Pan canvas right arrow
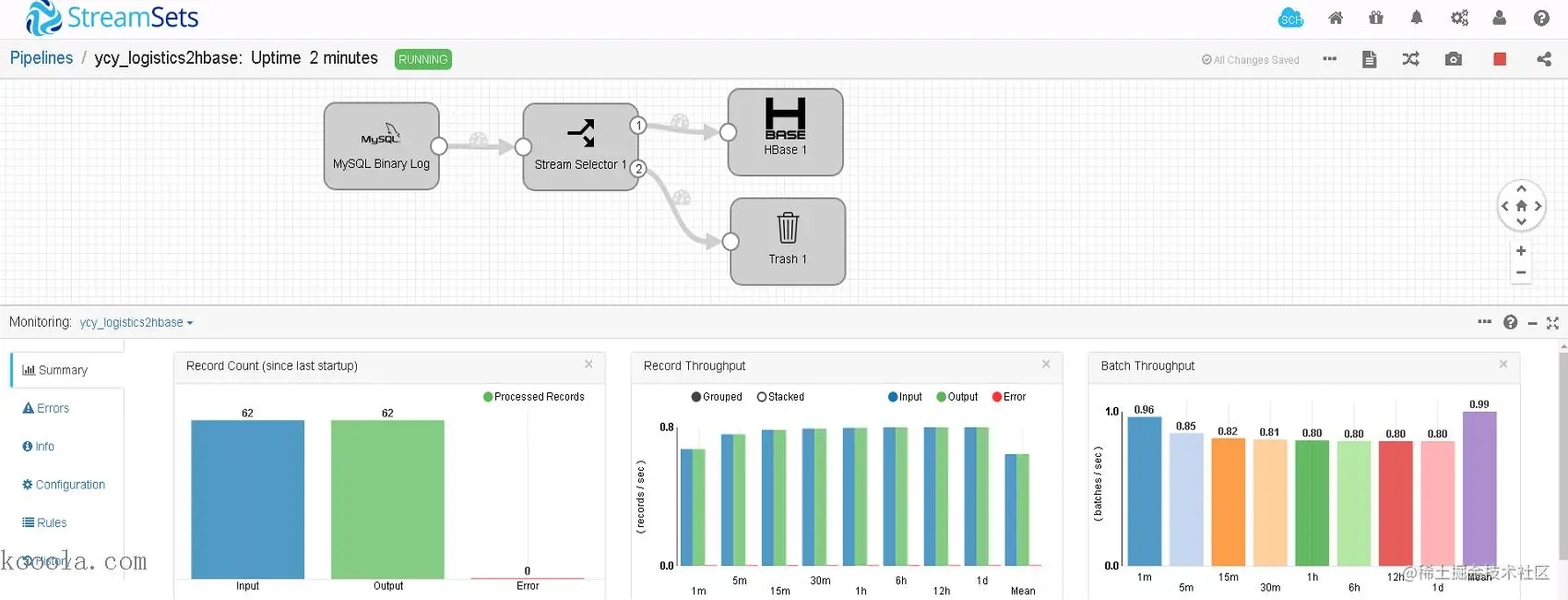Image resolution: width=1568 pixels, height=600 pixels. pos(1538,206)
